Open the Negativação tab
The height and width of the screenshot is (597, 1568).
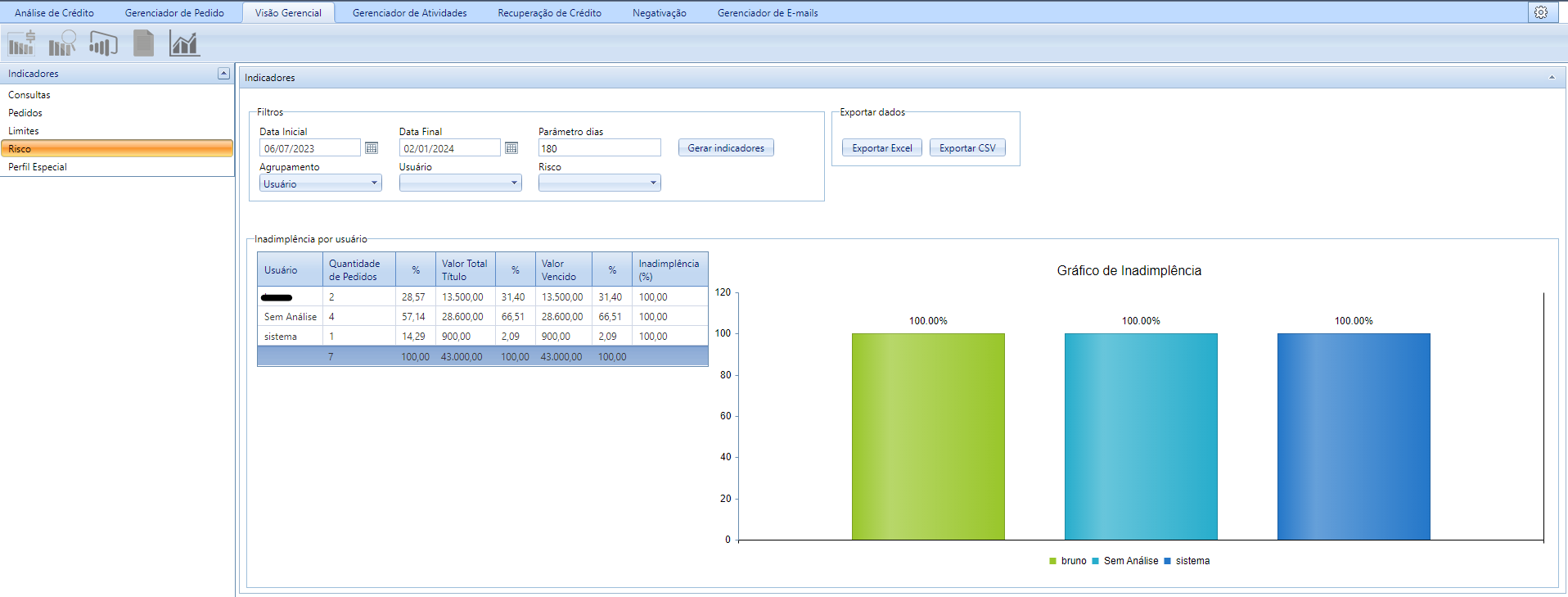tap(659, 13)
